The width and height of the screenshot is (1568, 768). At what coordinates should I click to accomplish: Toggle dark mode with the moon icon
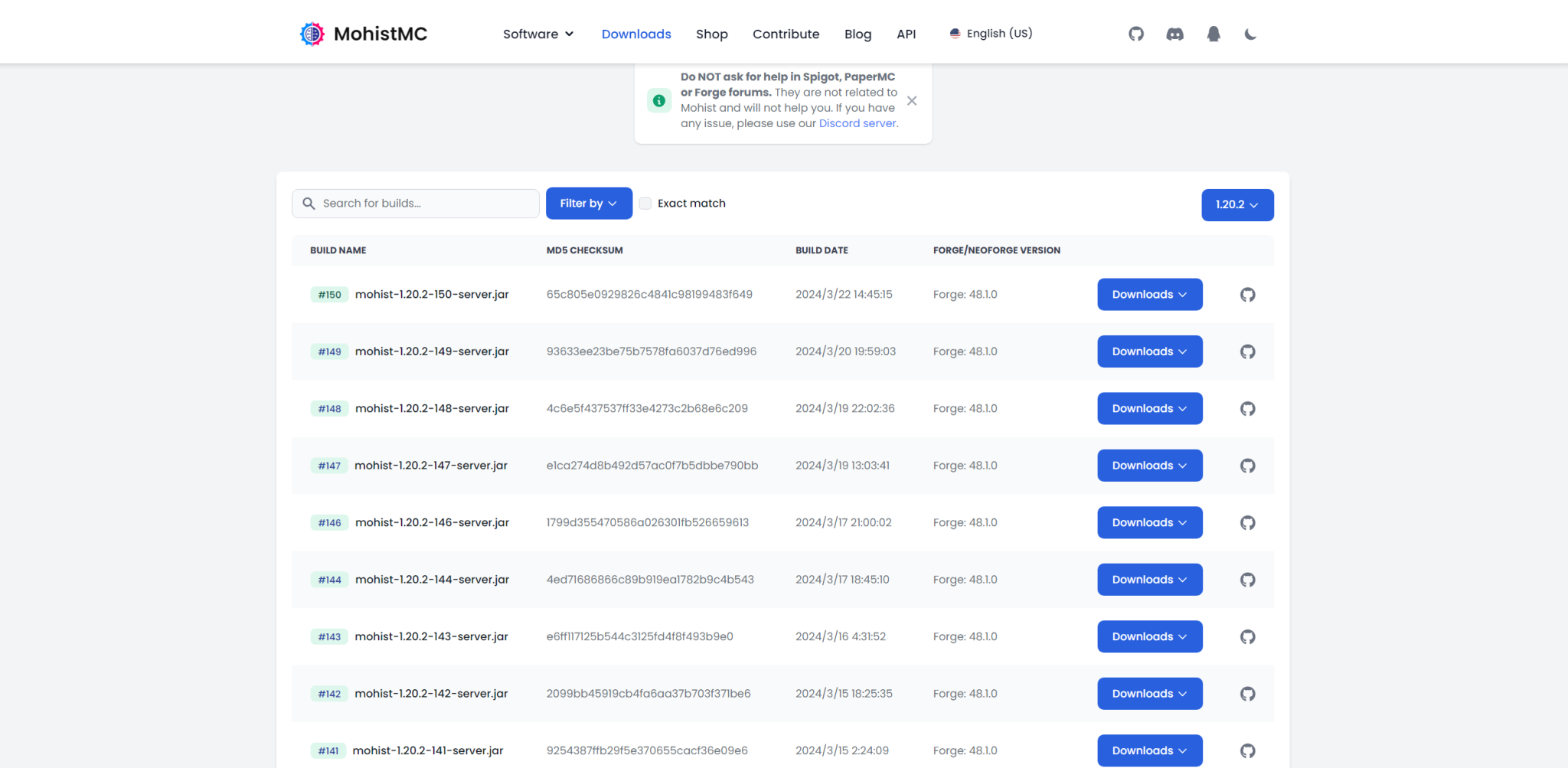[1250, 34]
